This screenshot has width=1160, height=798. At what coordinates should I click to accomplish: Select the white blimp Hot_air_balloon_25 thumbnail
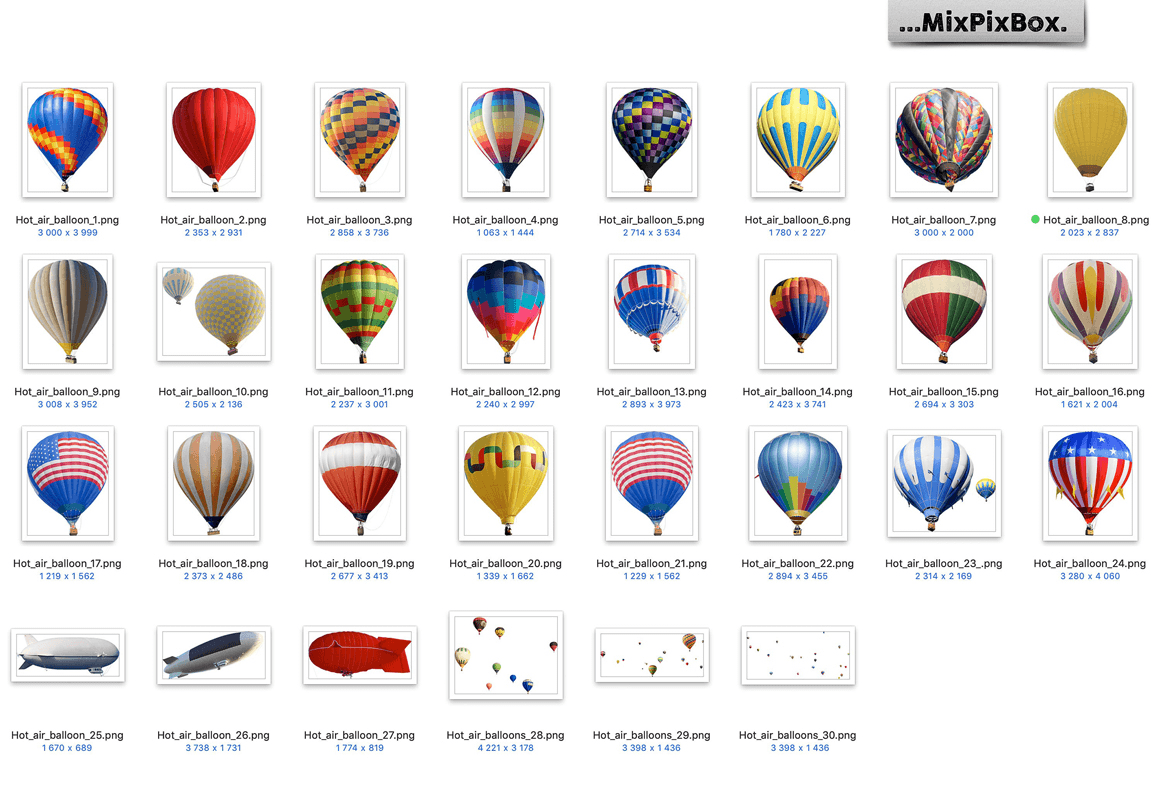(67, 655)
